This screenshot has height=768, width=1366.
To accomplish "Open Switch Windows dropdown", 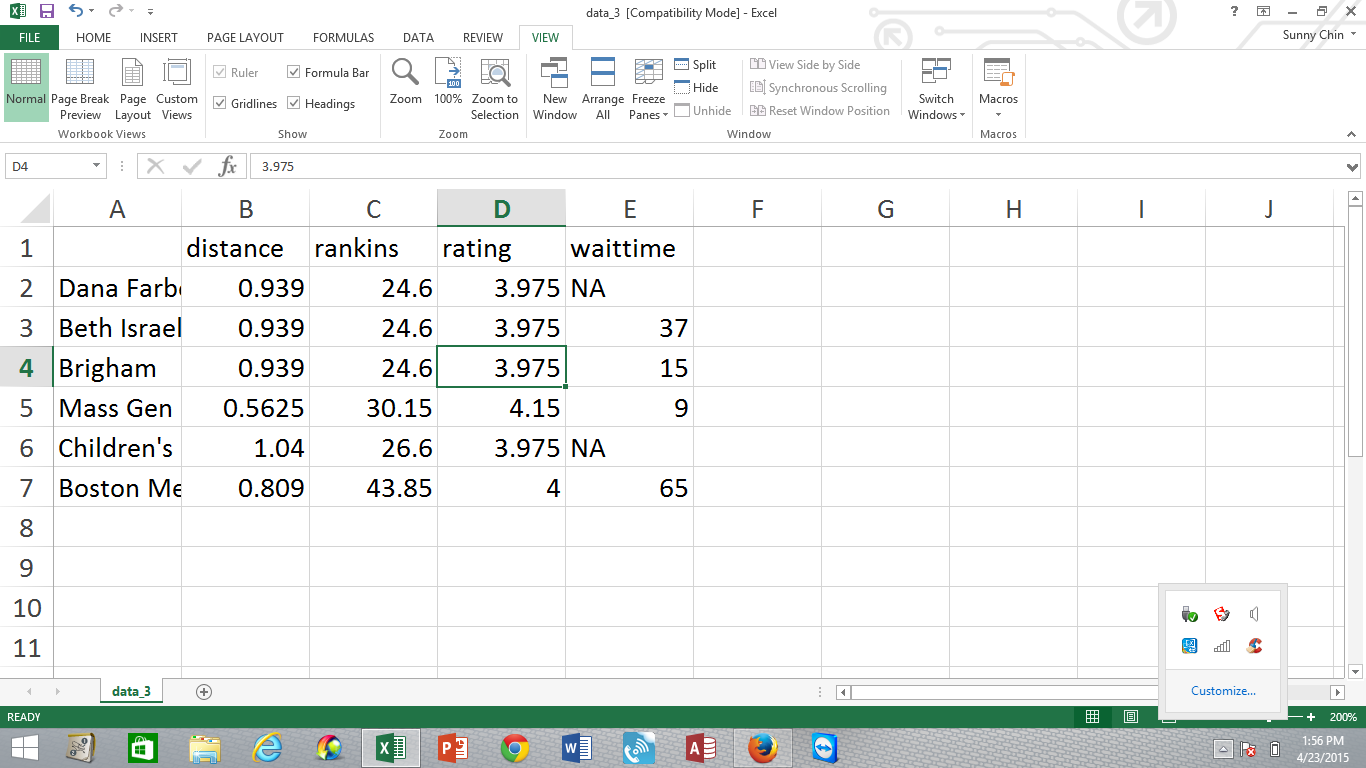I will [937, 87].
